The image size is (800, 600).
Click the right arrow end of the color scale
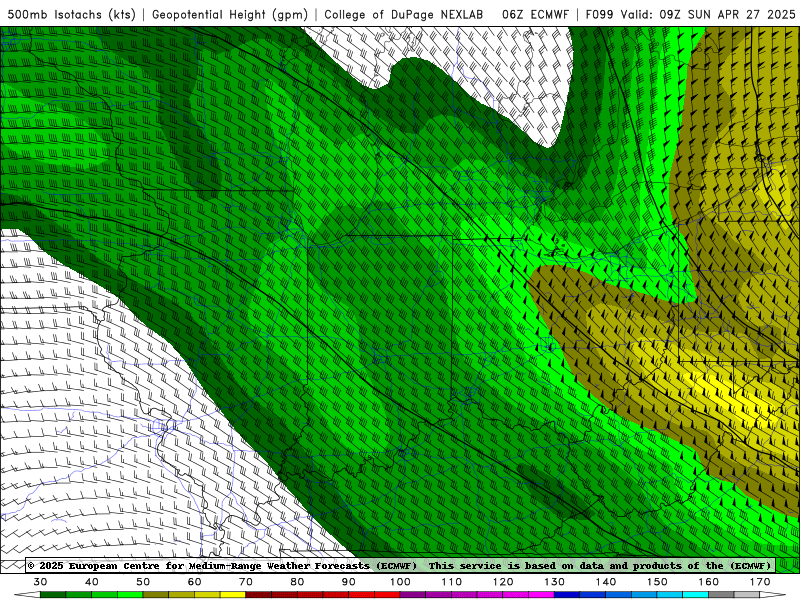click(x=773, y=594)
